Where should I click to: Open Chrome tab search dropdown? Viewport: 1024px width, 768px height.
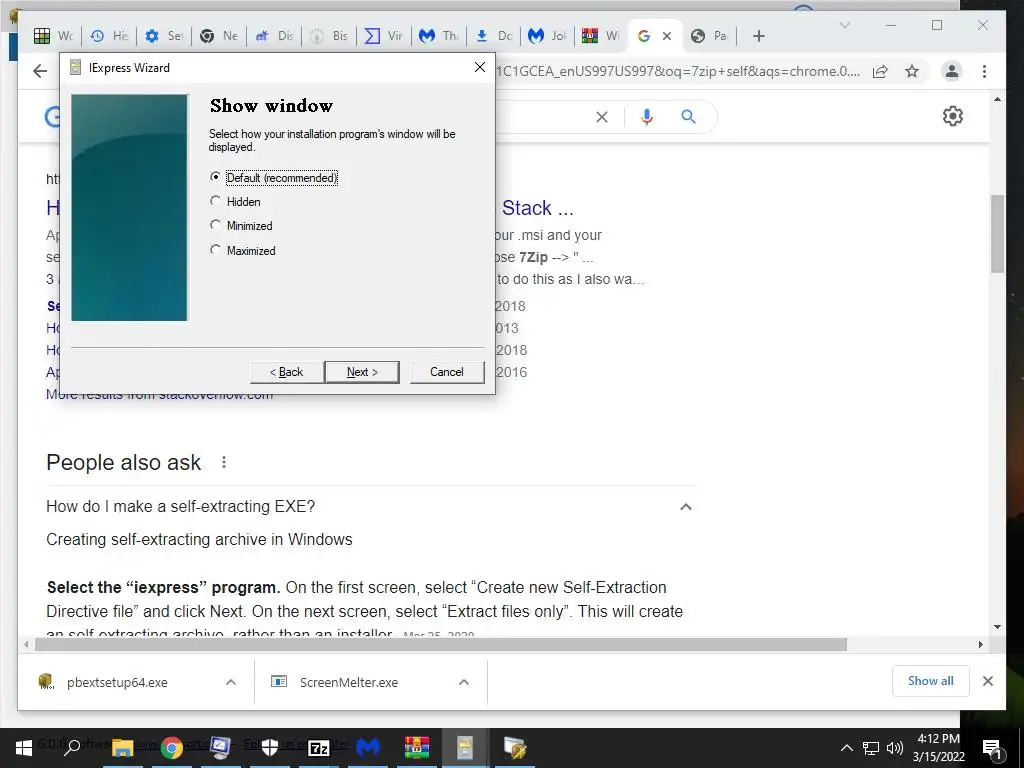click(x=844, y=25)
